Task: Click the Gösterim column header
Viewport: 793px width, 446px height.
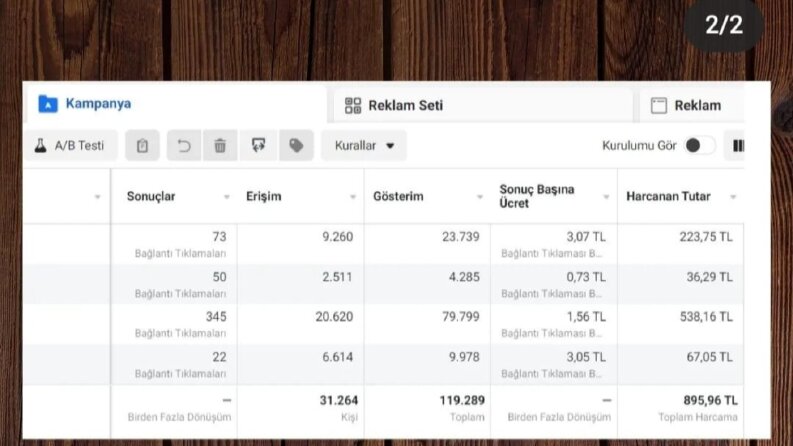Action: tap(398, 197)
